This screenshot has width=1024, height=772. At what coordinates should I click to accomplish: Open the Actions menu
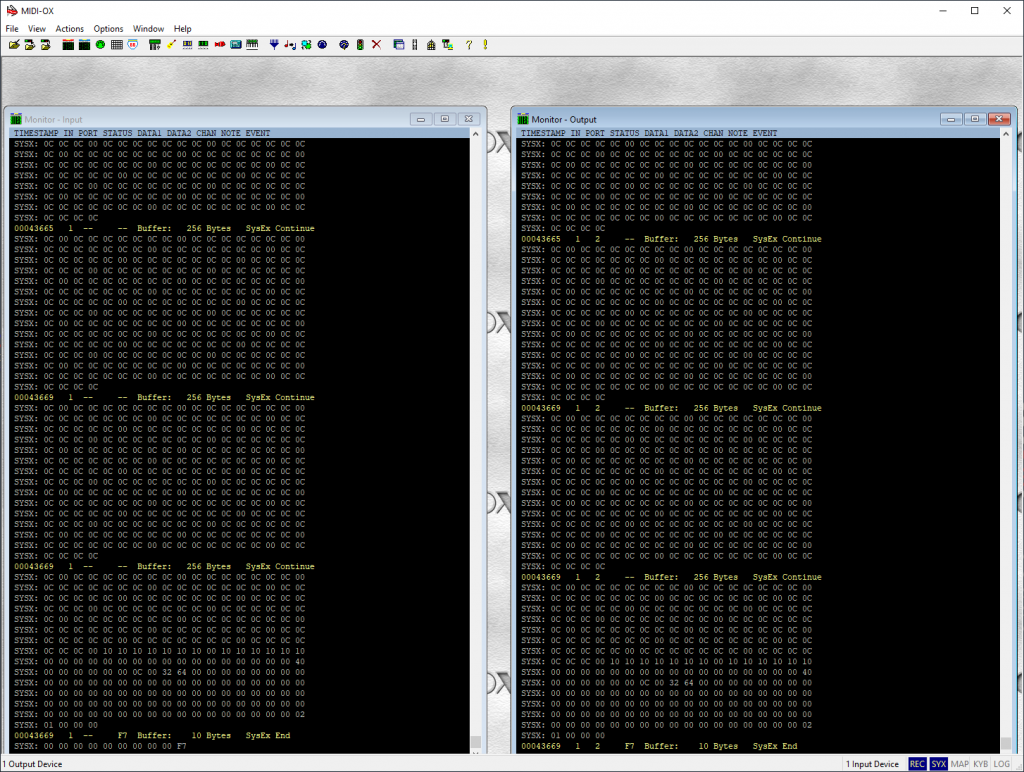point(70,29)
